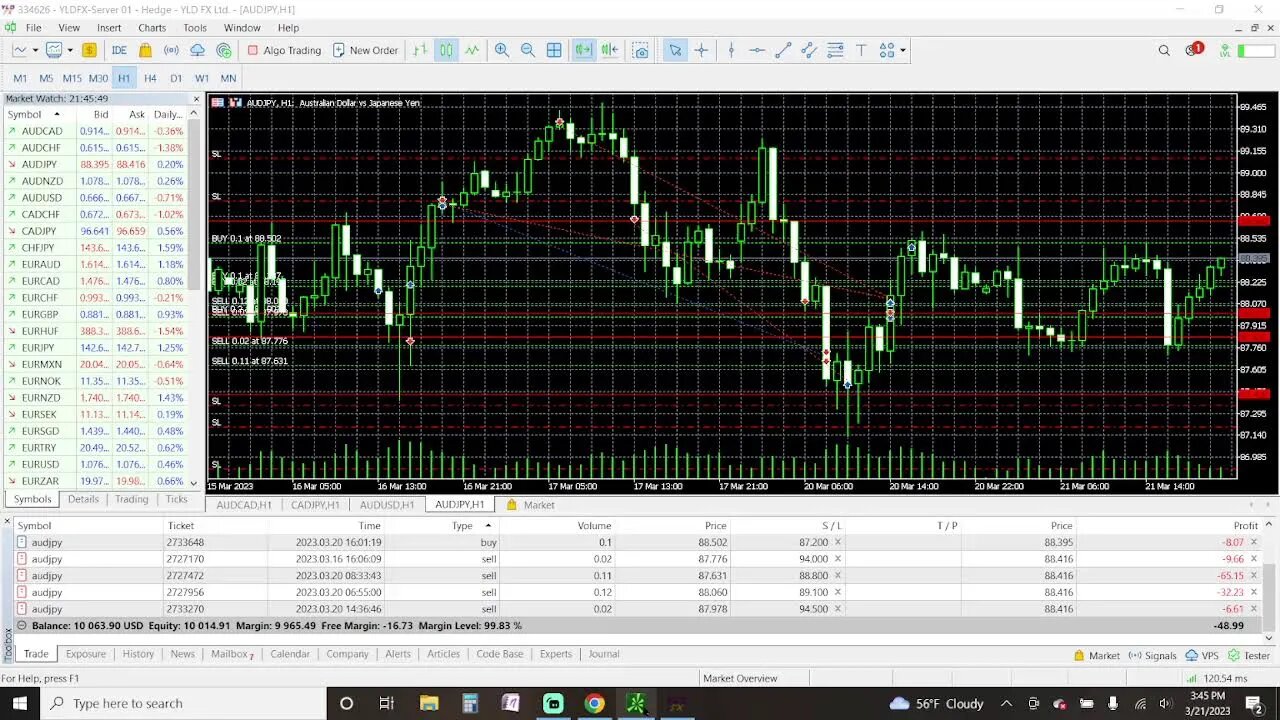1280x720 pixels.
Task: Open the VPS cloud icon in toolbar
Action: [197, 50]
